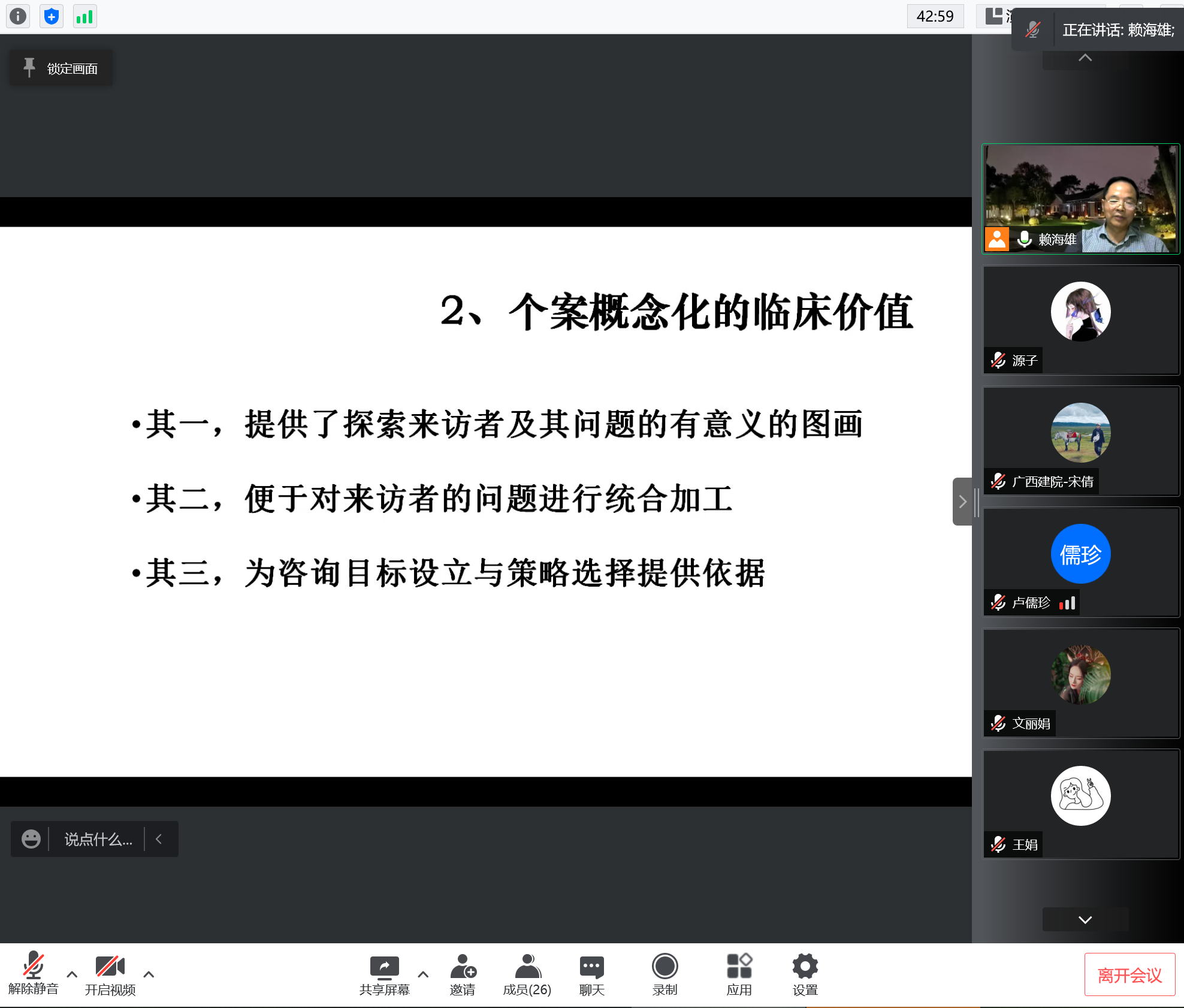Check the green network signal icon

coord(84,16)
